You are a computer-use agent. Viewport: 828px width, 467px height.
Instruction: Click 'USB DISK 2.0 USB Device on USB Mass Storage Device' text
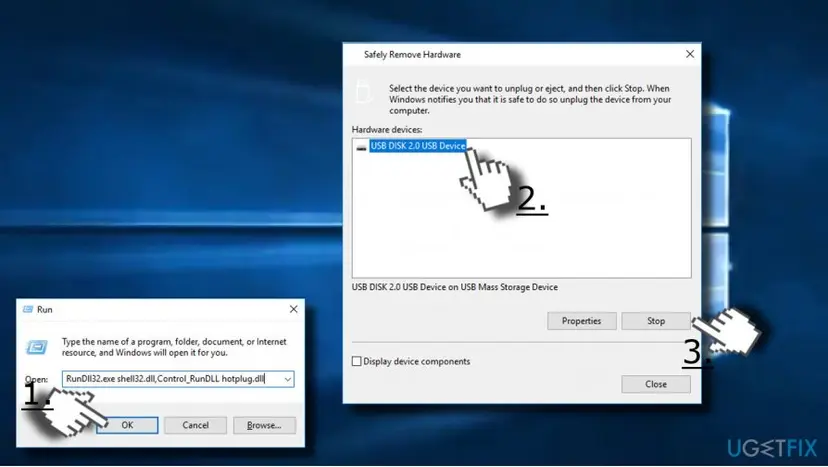click(x=455, y=287)
